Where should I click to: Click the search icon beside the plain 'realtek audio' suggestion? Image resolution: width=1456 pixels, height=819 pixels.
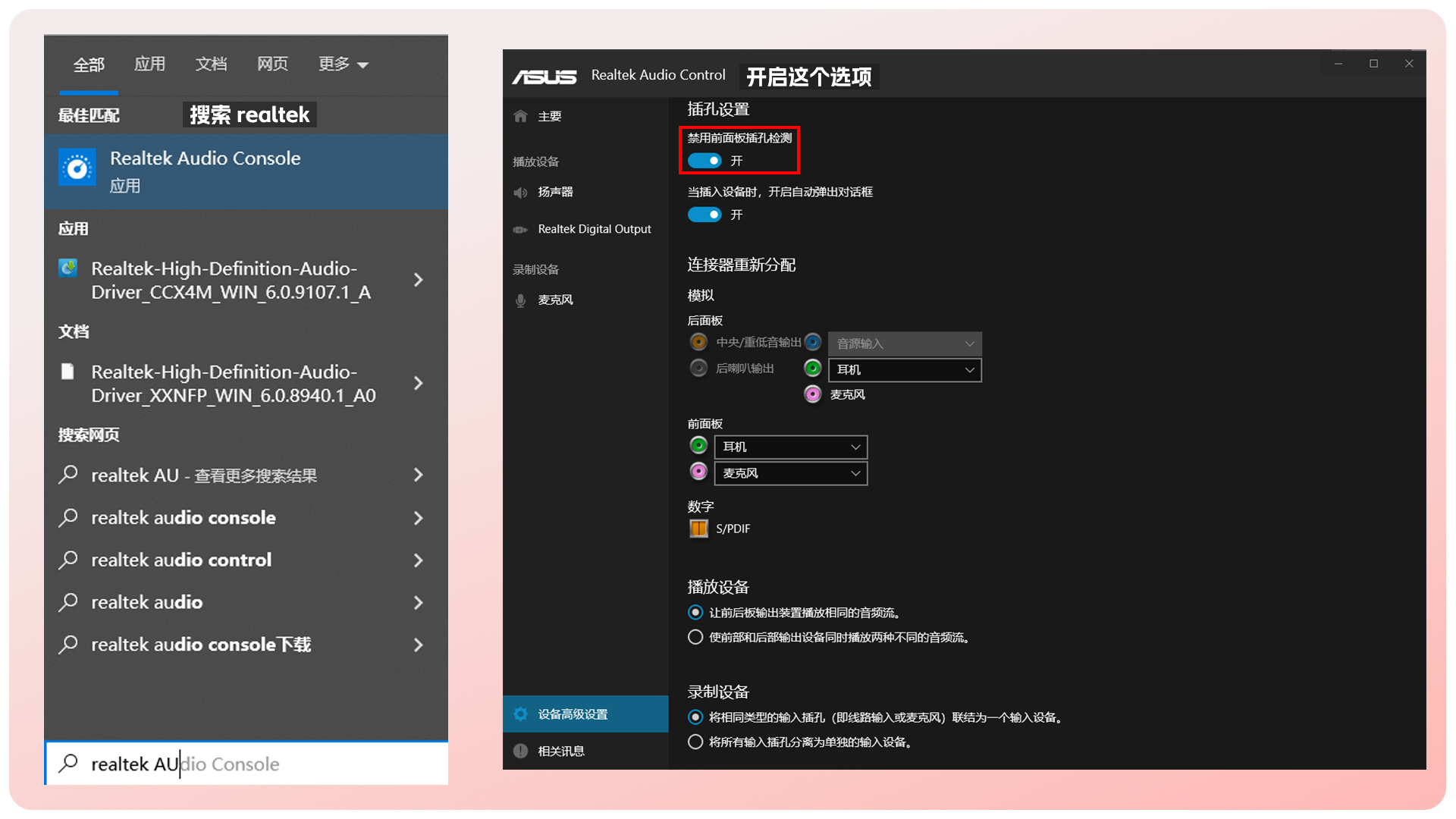68,602
